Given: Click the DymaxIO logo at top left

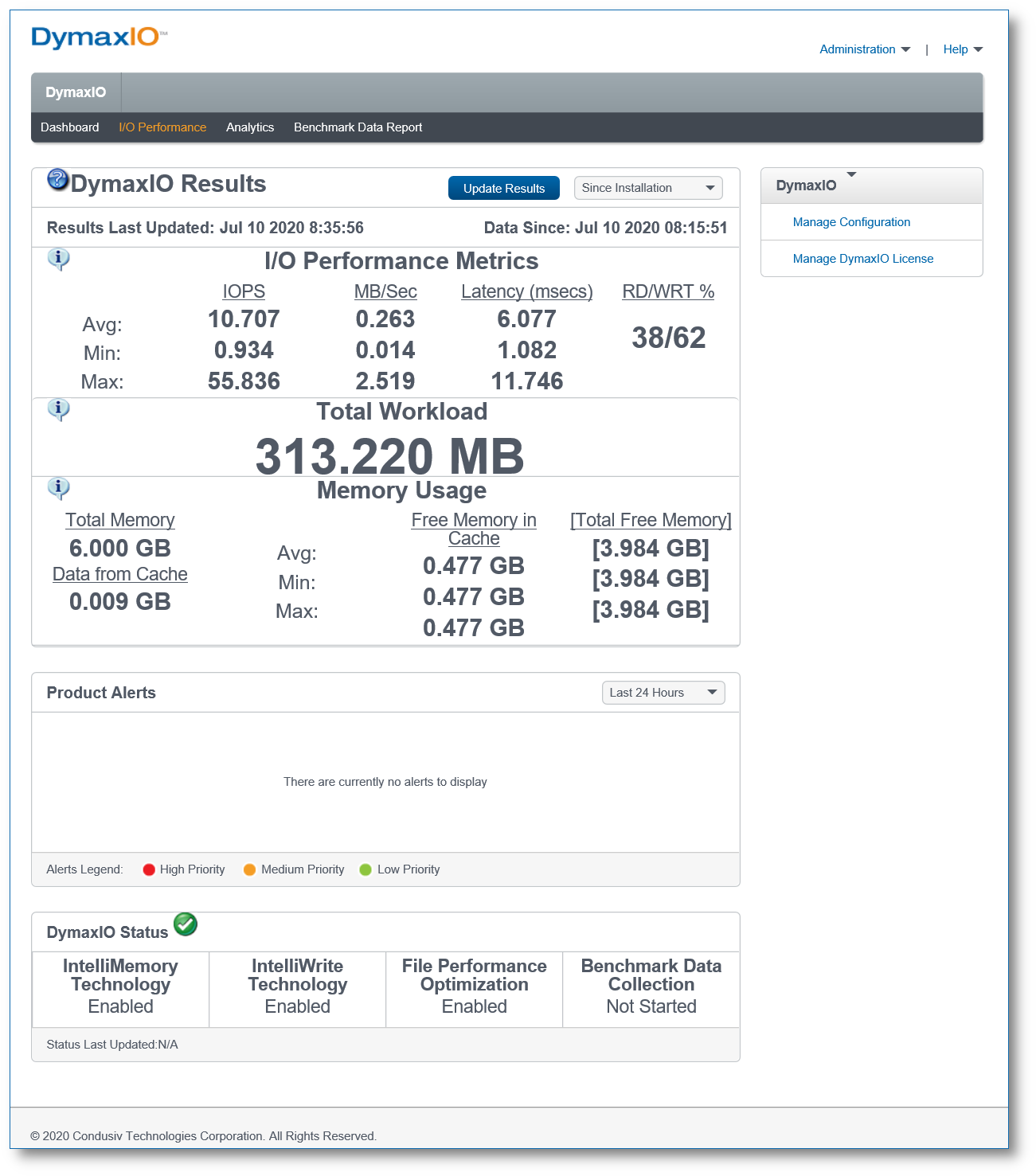Looking at the screenshot, I should 100,37.
